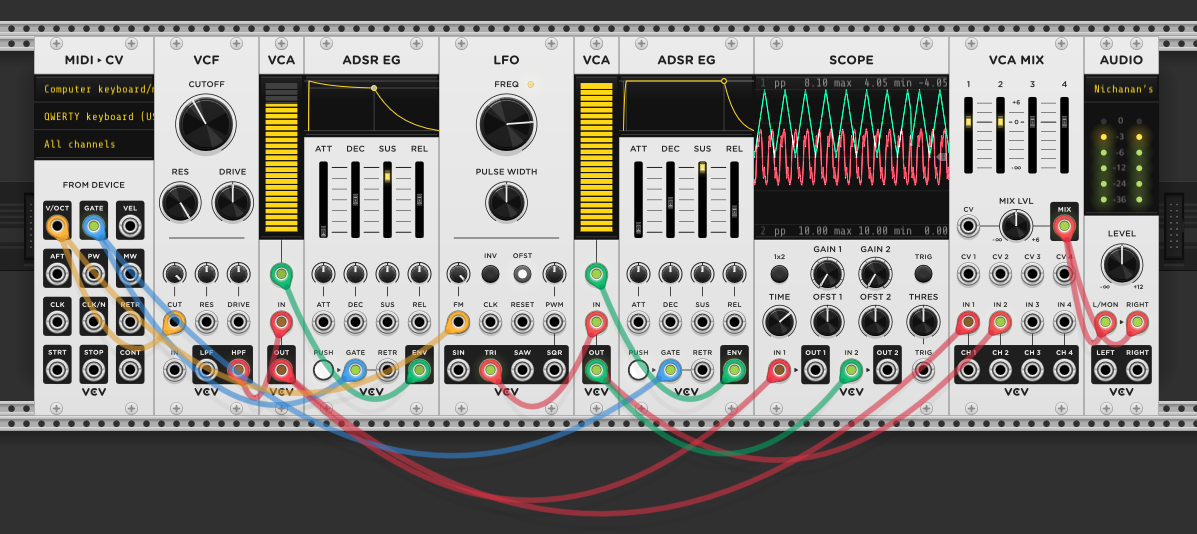The width and height of the screenshot is (1197, 534).
Task: Click the CONT jack on MIDI-CV
Action: coord(131,370)
